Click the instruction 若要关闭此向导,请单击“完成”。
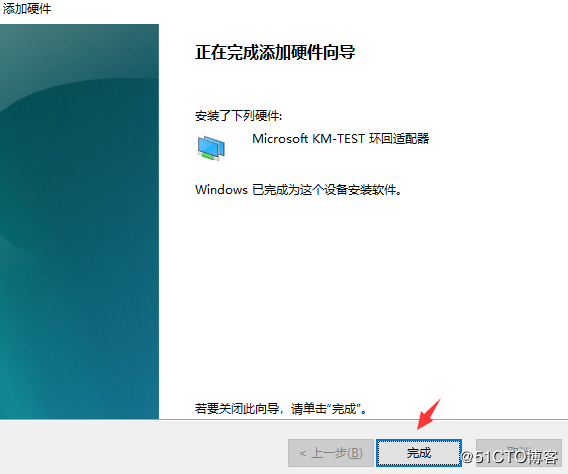The height and width of the screenshot is (474, 568). tap(281, 409)
